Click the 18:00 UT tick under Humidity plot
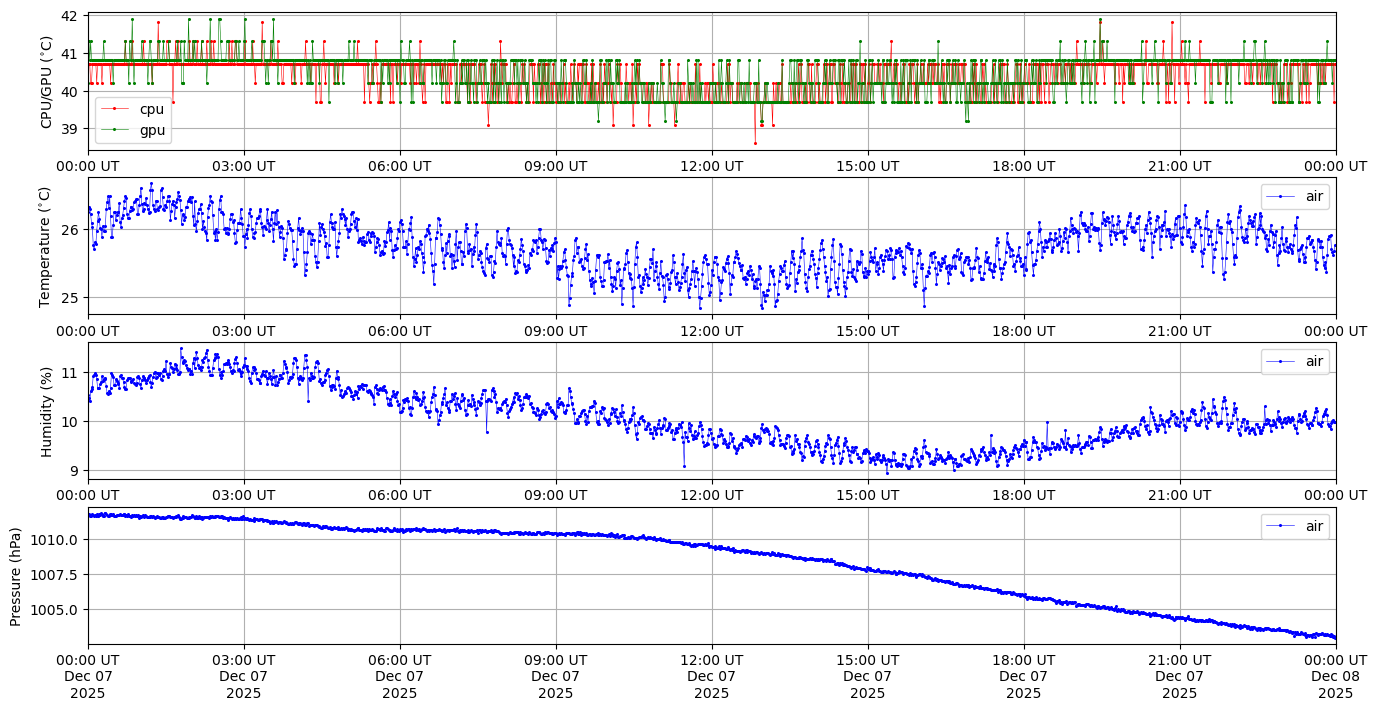 point(1023,496)
